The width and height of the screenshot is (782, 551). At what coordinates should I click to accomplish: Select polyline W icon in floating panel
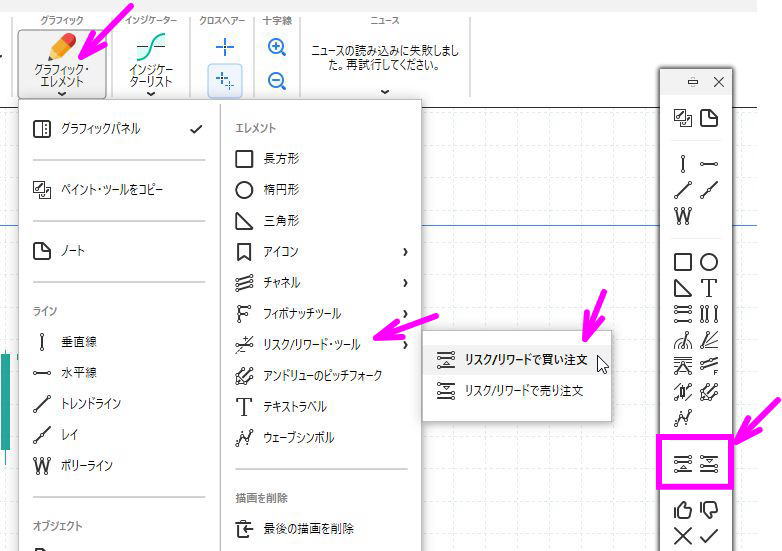[x=683, y=216]
